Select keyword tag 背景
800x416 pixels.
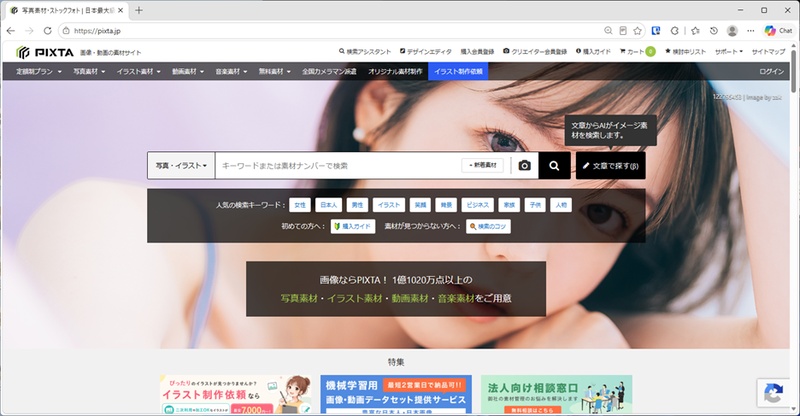446,205
